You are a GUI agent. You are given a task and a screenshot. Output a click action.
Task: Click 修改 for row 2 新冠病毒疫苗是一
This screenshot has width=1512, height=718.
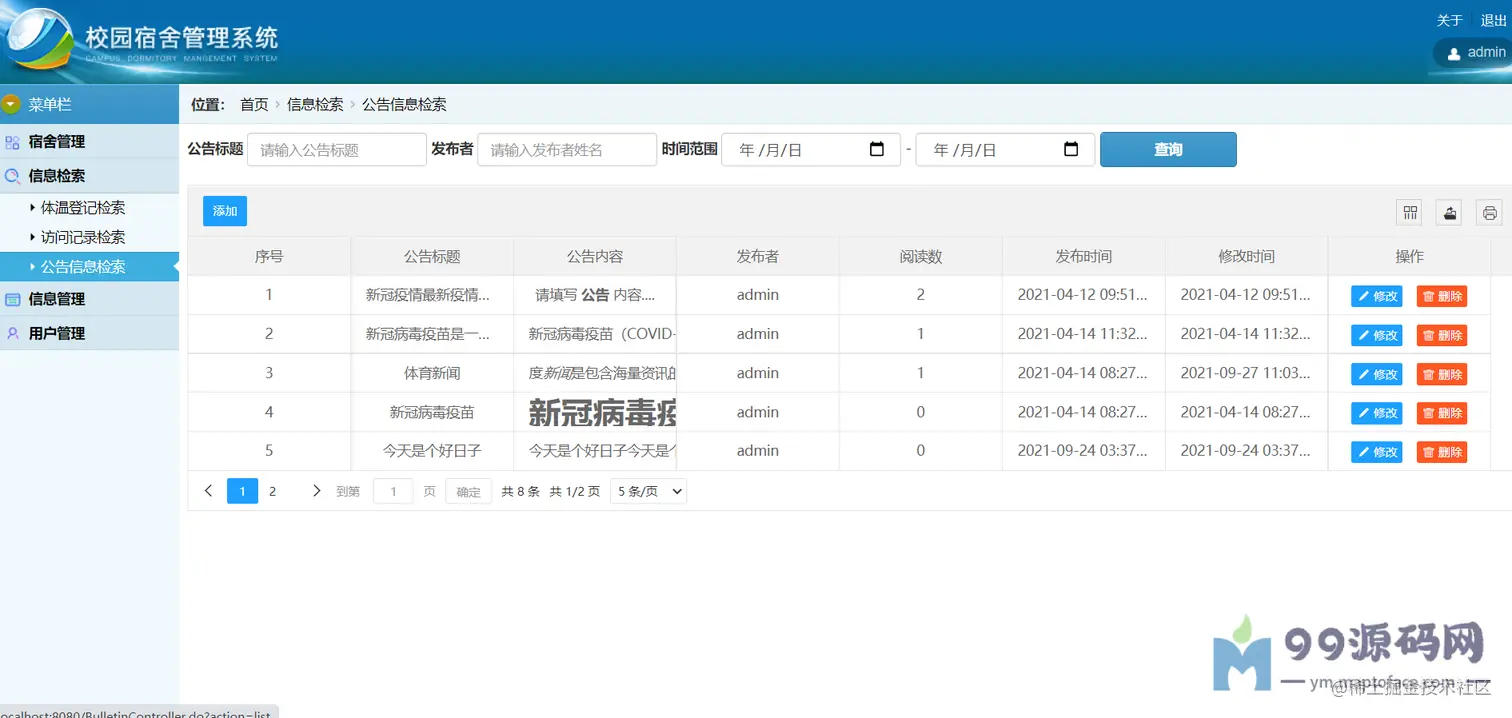(x=1377, y=335)
